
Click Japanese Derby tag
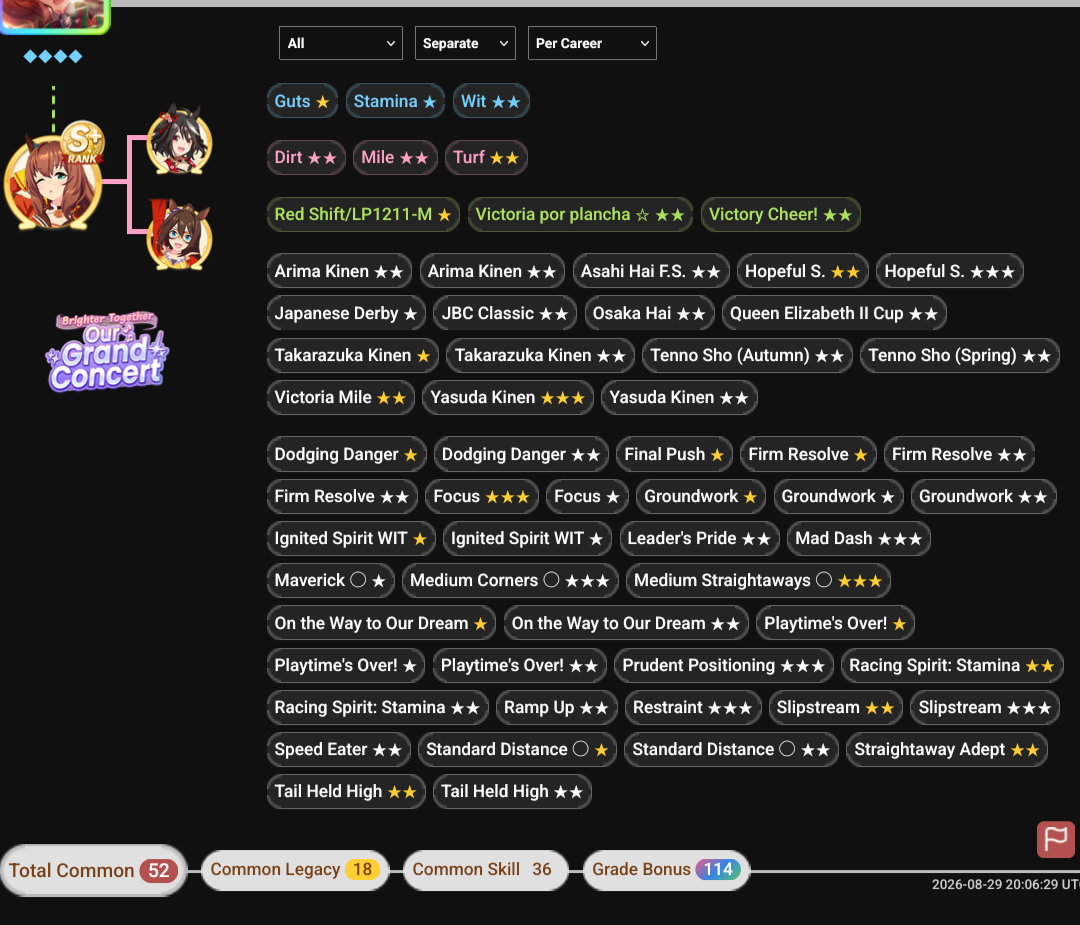346,314
